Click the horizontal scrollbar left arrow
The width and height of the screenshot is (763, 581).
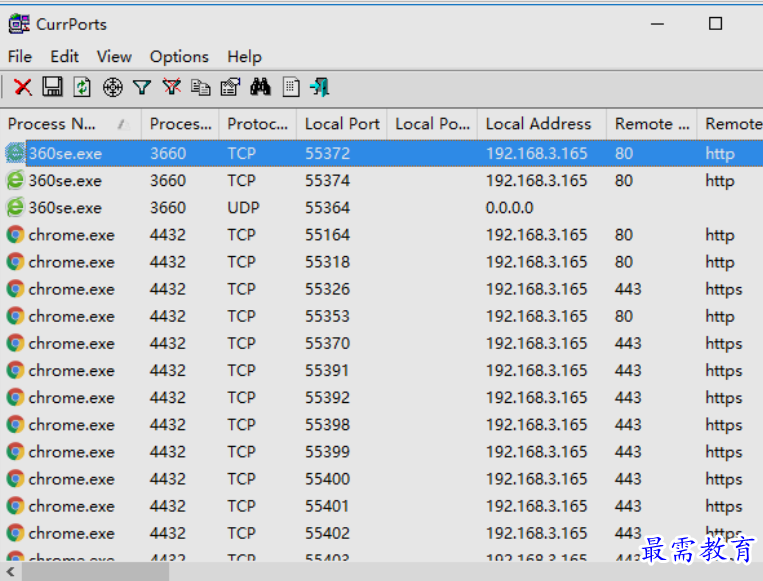point(10,571)
